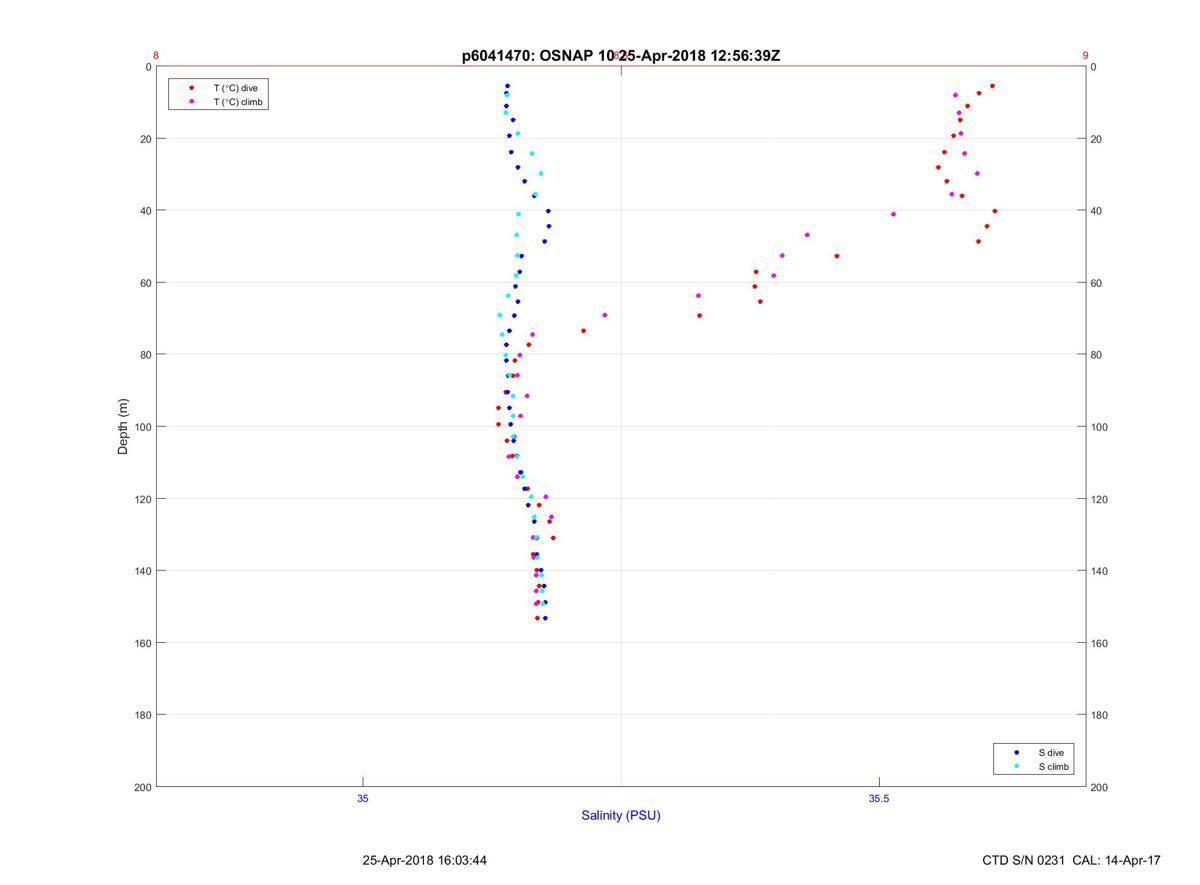Viewport: 1200px width, 885px height.
Task: Click the magenta marker beside 'T (°C) climb'
Action: pyautogui.click(x=191, y=102)
